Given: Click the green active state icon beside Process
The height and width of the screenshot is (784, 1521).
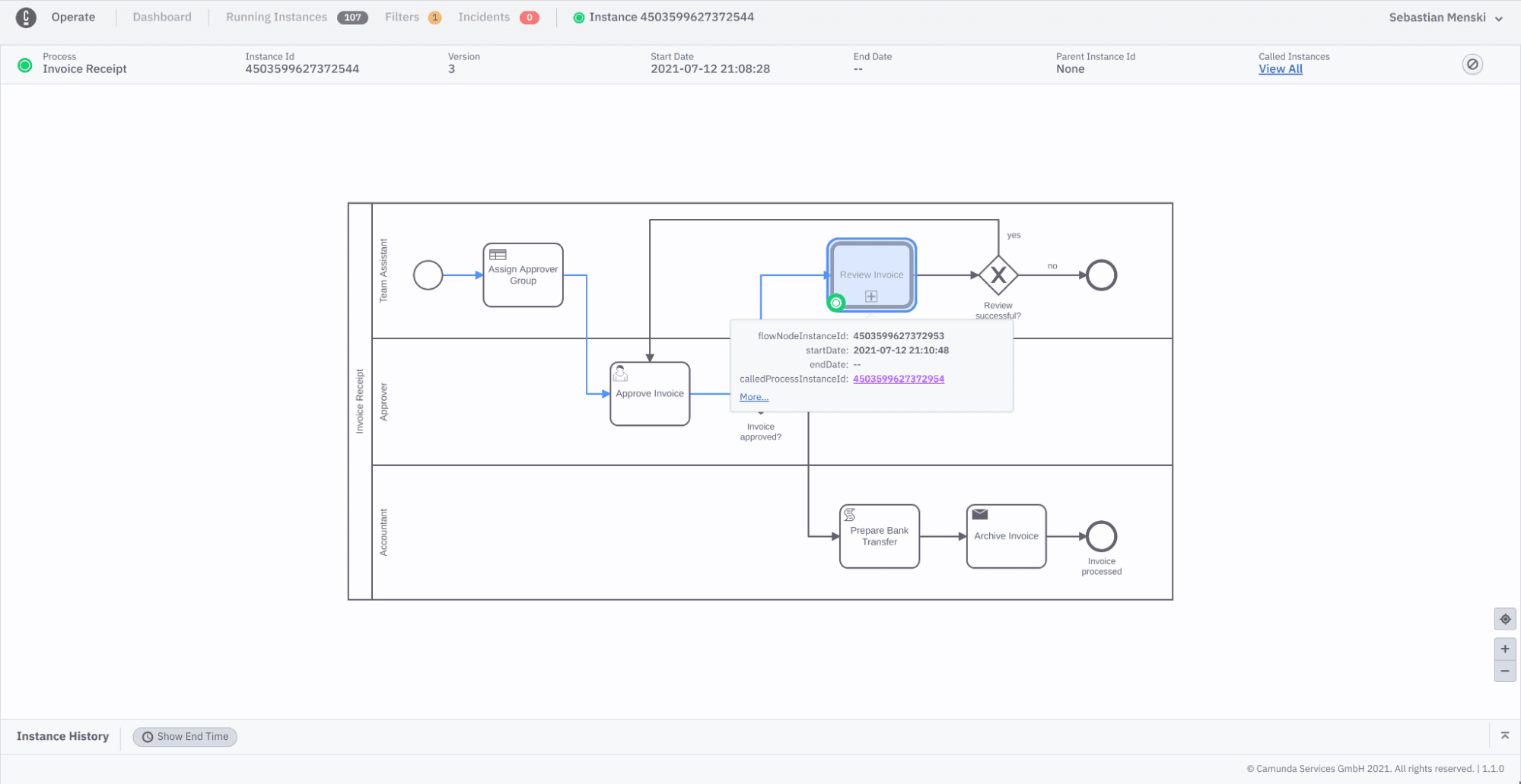Looking at the screenshot, I should click(25, 65).
